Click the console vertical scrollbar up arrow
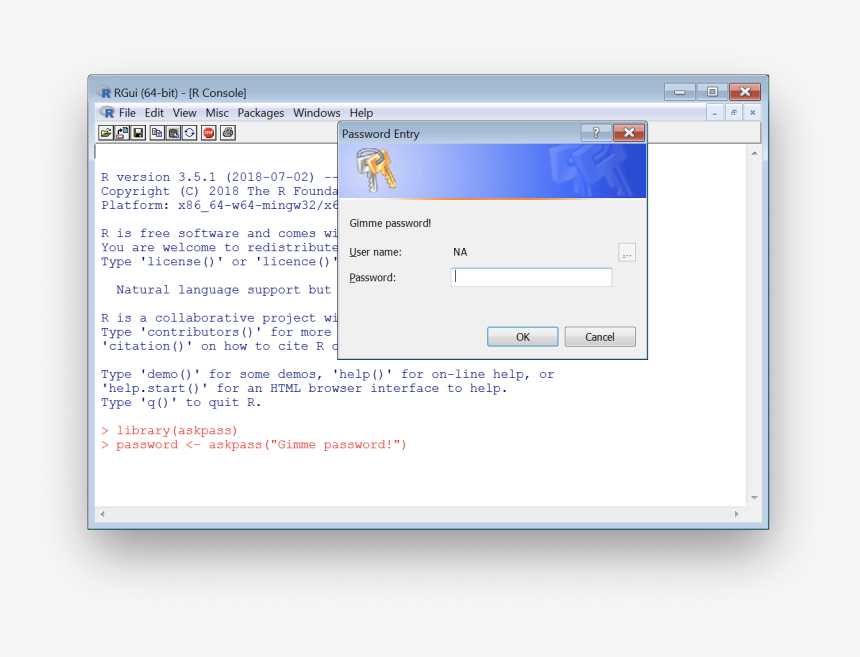This screenshot has width=860, height=657. pyautogui.click(x=754, y=154)
